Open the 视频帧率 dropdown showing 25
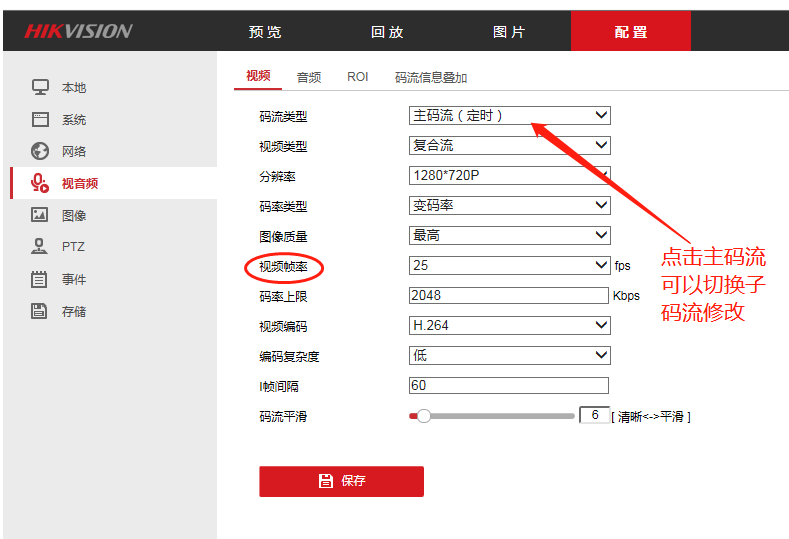789x539 pixels. (x=509, y=266)
